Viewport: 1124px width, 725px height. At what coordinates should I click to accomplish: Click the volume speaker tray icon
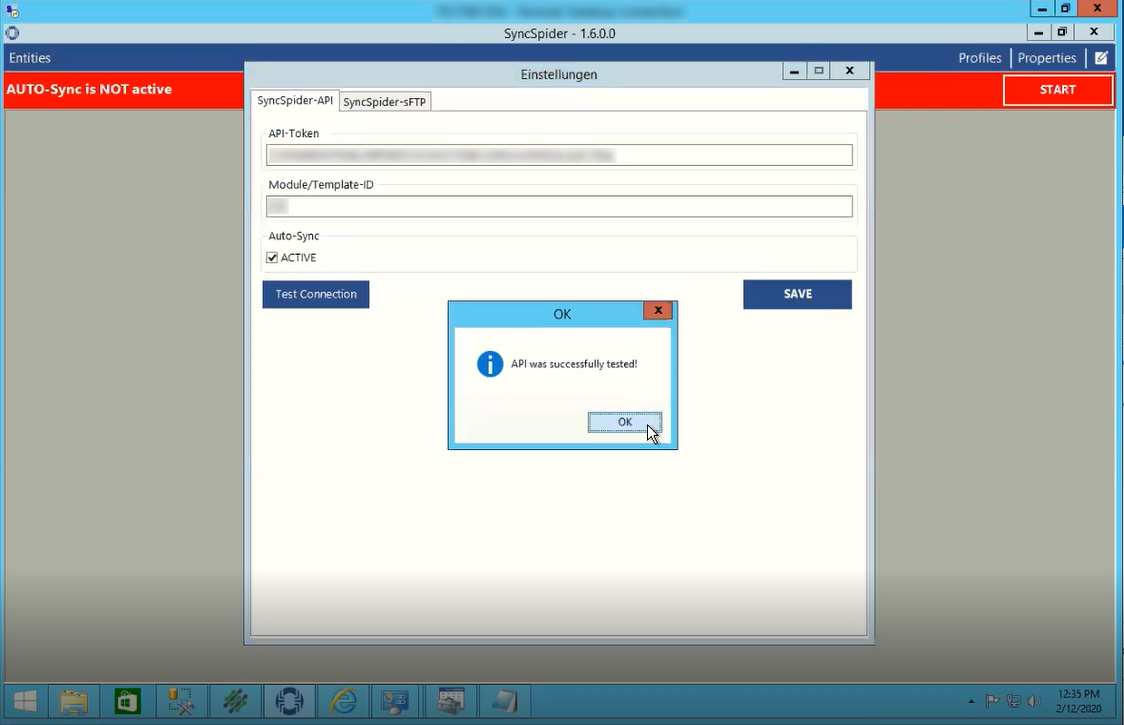pyautogui.click(x=1034, y=701)
